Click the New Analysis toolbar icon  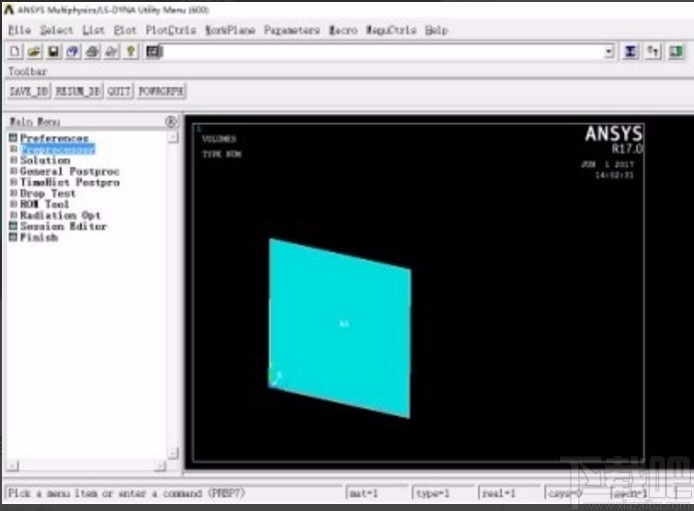[15, 52]
